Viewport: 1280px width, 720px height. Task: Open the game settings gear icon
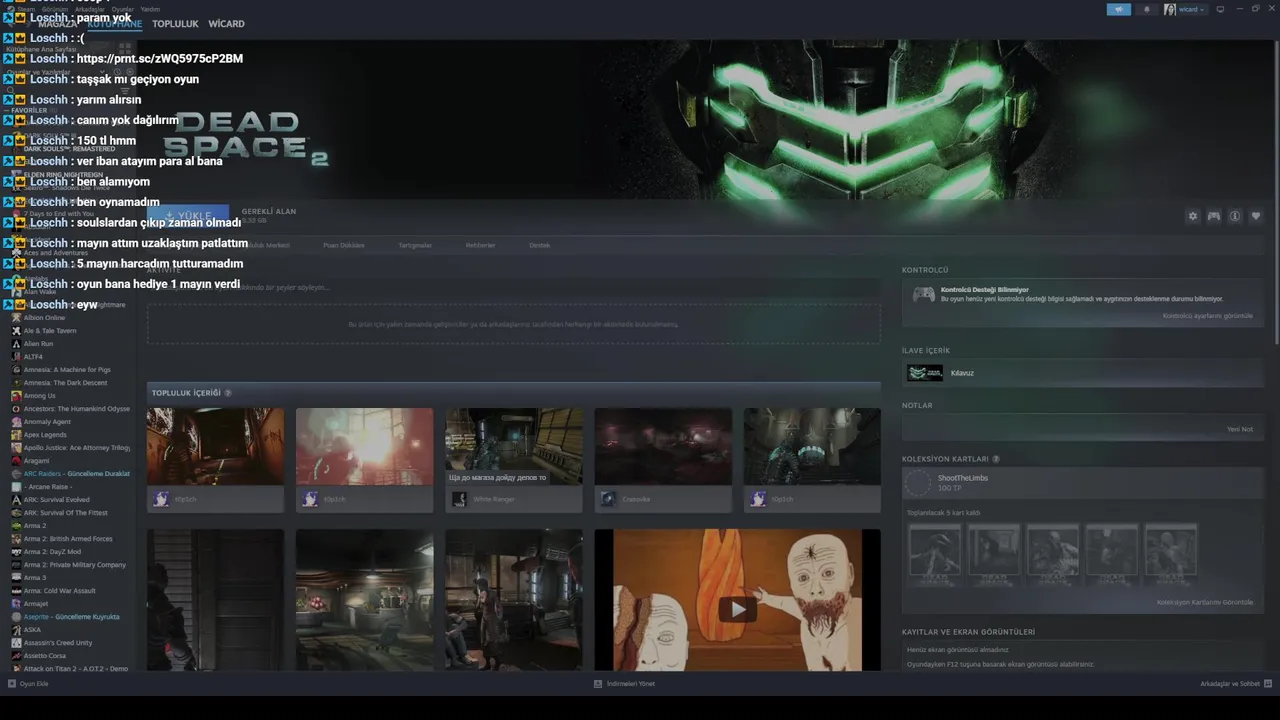(1192, 216)
